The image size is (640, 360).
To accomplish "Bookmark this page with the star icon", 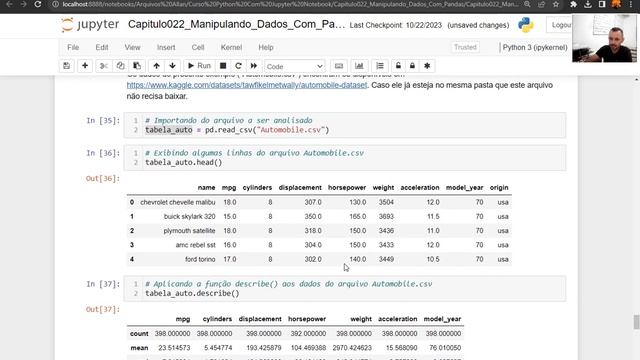I will tap(556, 4).
